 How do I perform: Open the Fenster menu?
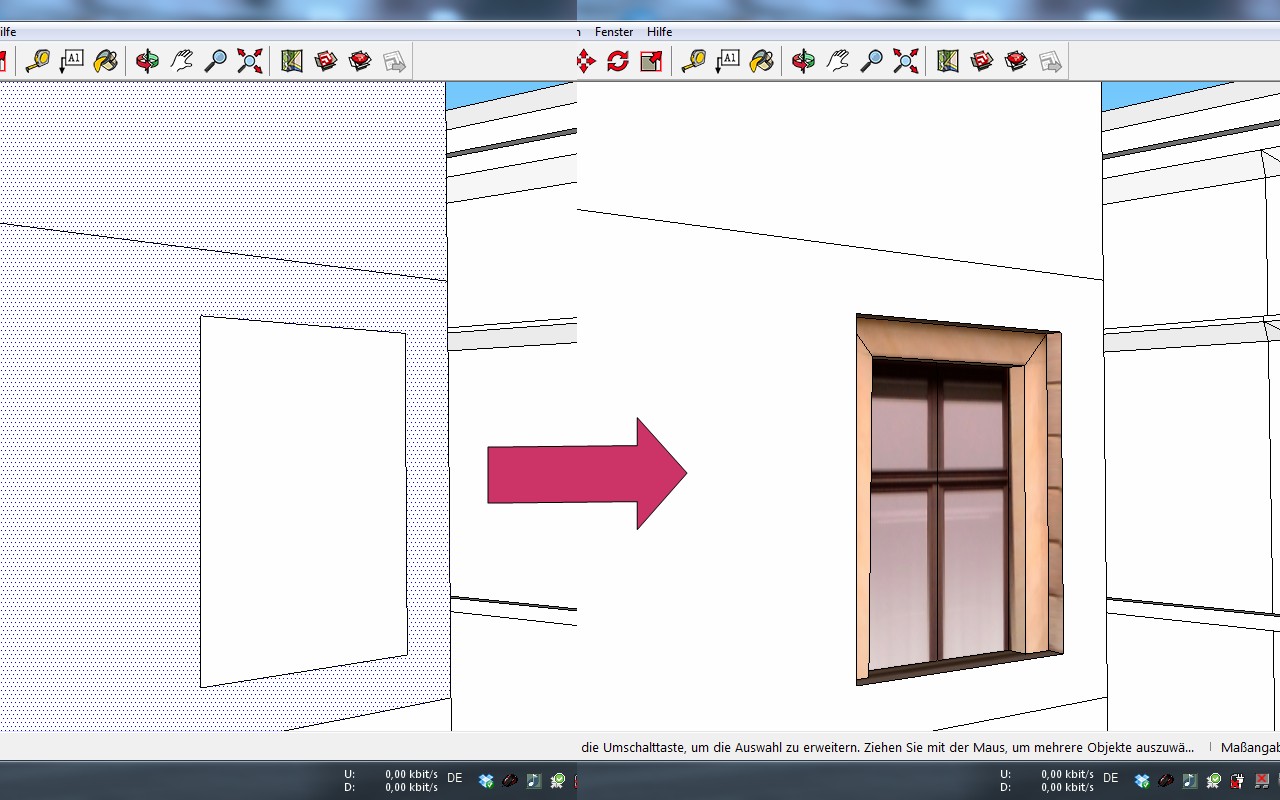[614, 32]
